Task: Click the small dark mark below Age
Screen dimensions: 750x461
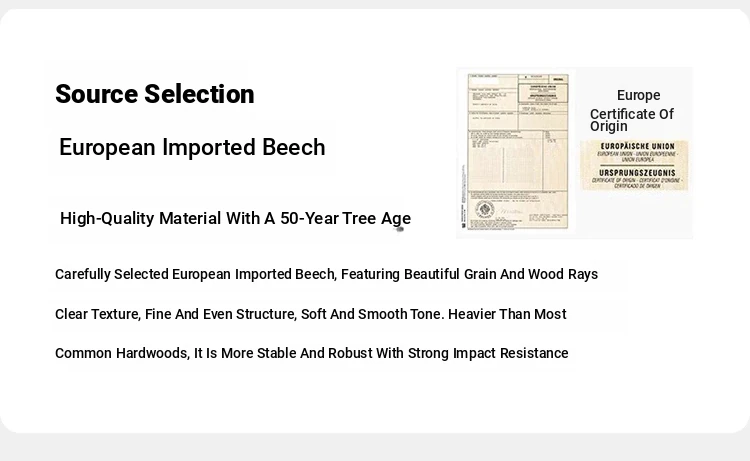Action: tap(399, 230)
